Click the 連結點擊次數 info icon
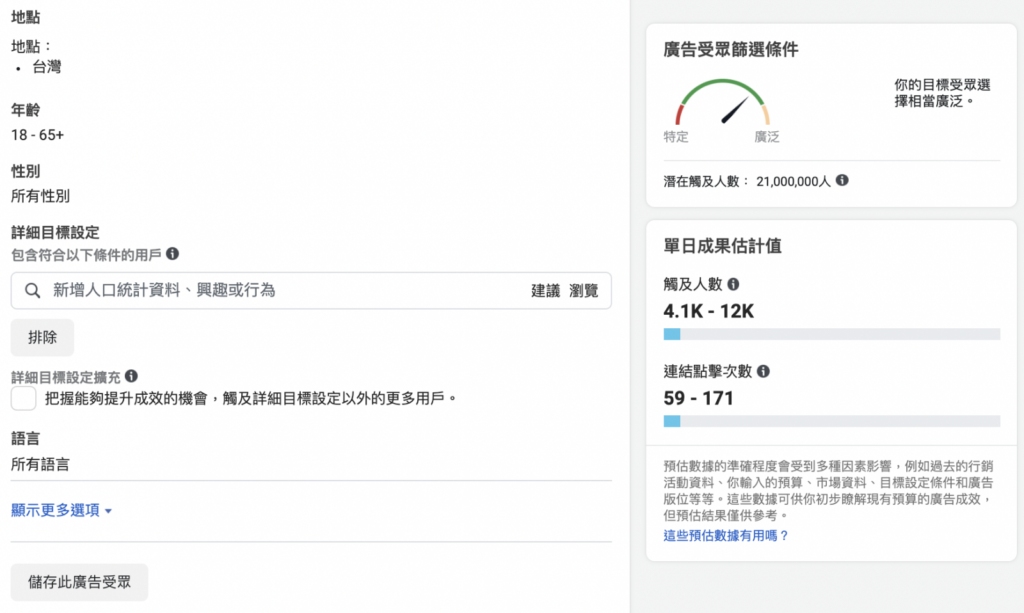Image resolution: width=1024 pixels, height=613 pixels. tap(765, 373)
